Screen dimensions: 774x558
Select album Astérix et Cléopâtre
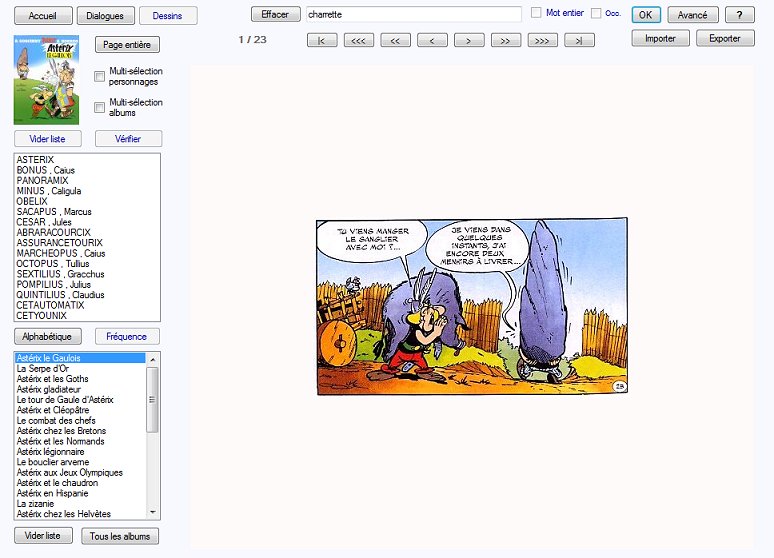click(53, 410)
